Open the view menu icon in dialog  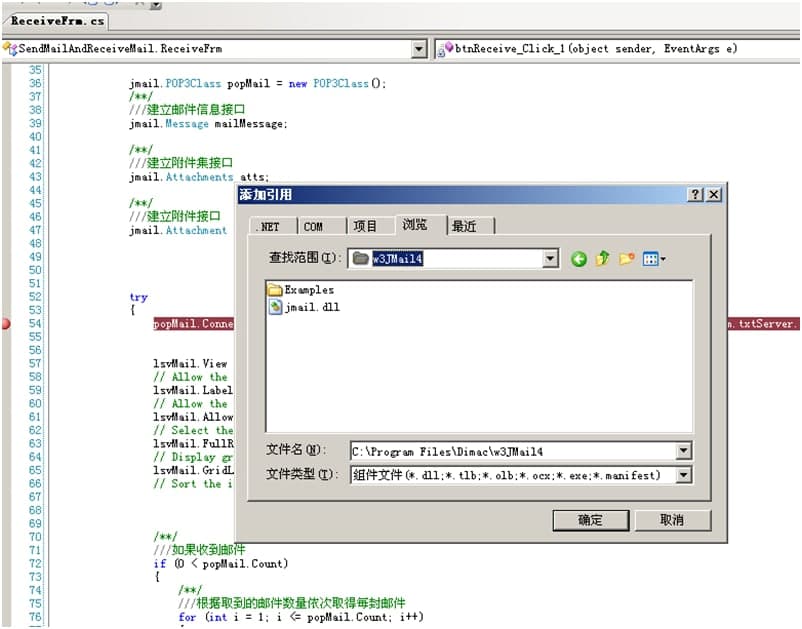[x=654, y=259]
